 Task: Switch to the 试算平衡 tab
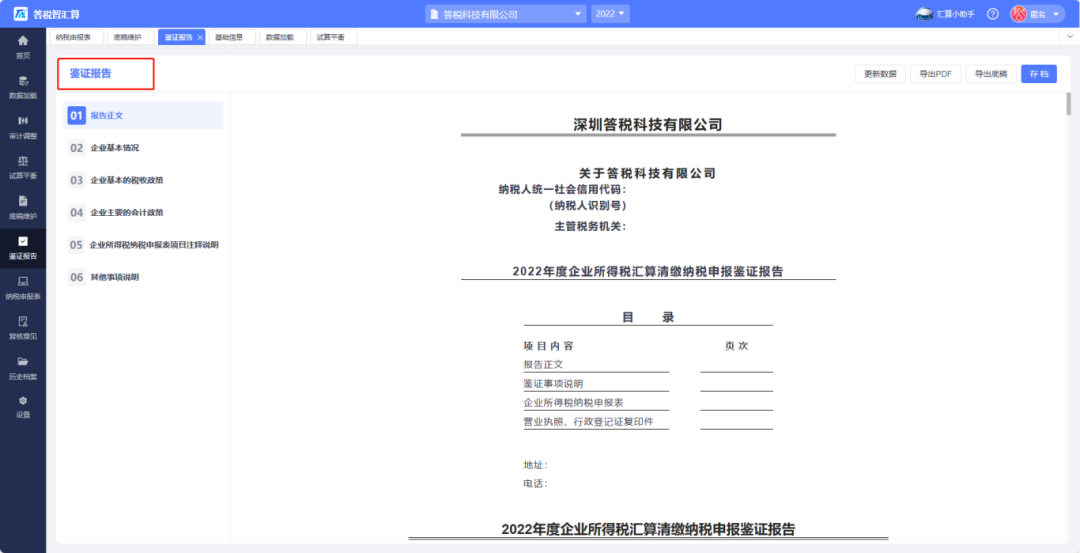[x=333, y=37]
